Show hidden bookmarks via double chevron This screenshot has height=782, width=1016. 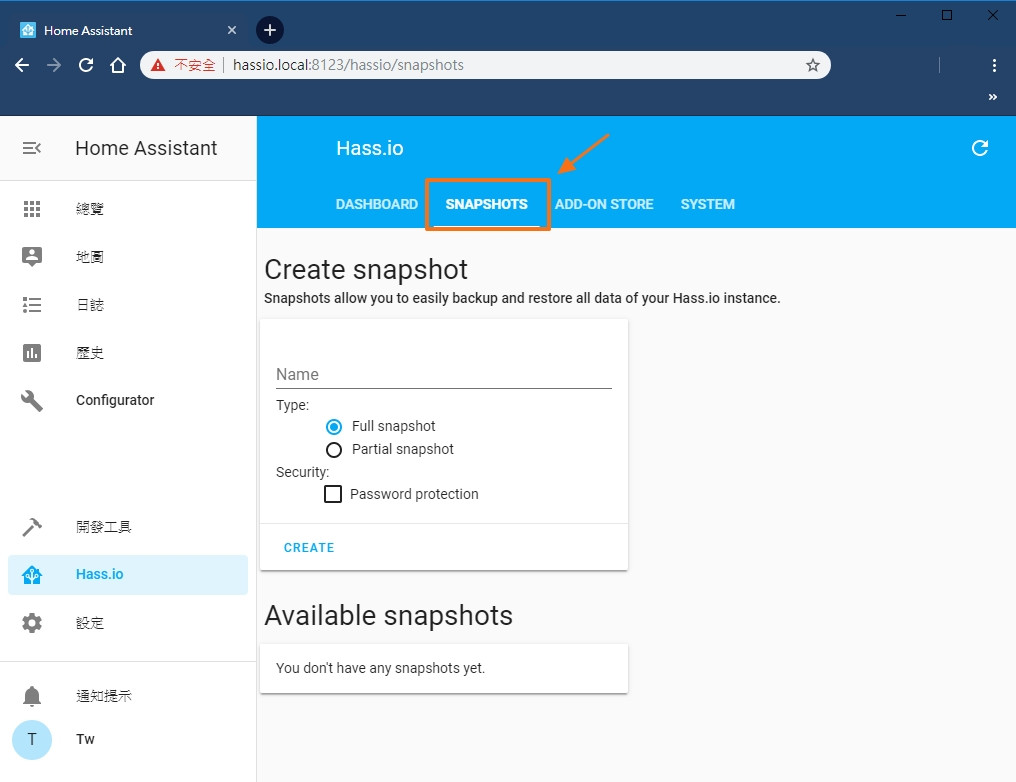[x=993, y=97]
